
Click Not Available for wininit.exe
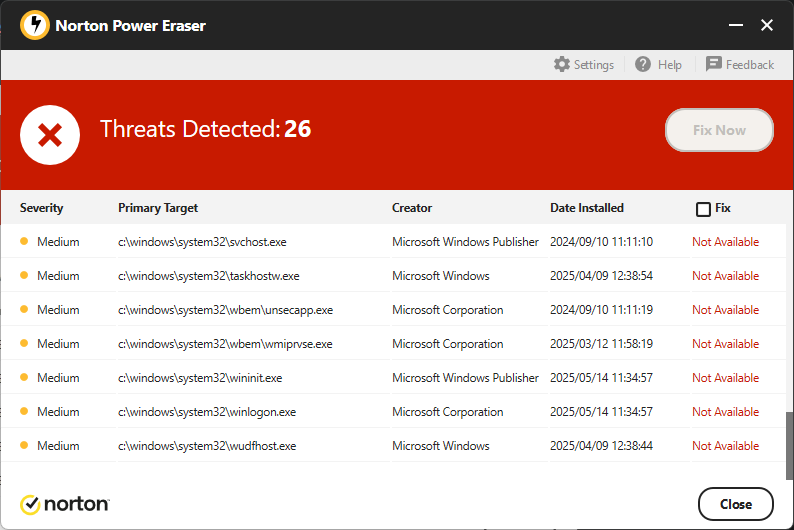[725, 378]
